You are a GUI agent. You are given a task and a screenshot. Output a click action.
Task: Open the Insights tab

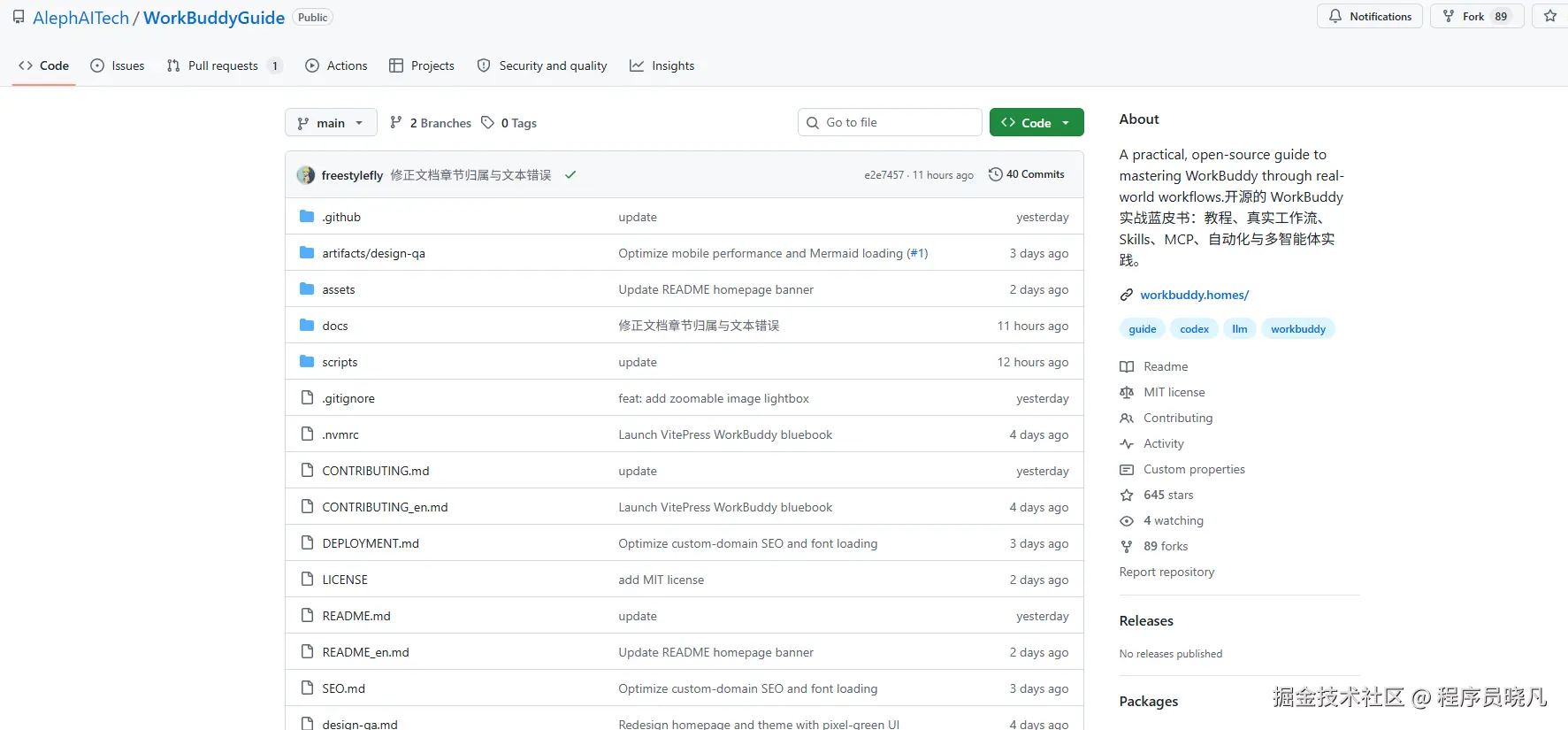pyautogui.click(x=662, y=65)
